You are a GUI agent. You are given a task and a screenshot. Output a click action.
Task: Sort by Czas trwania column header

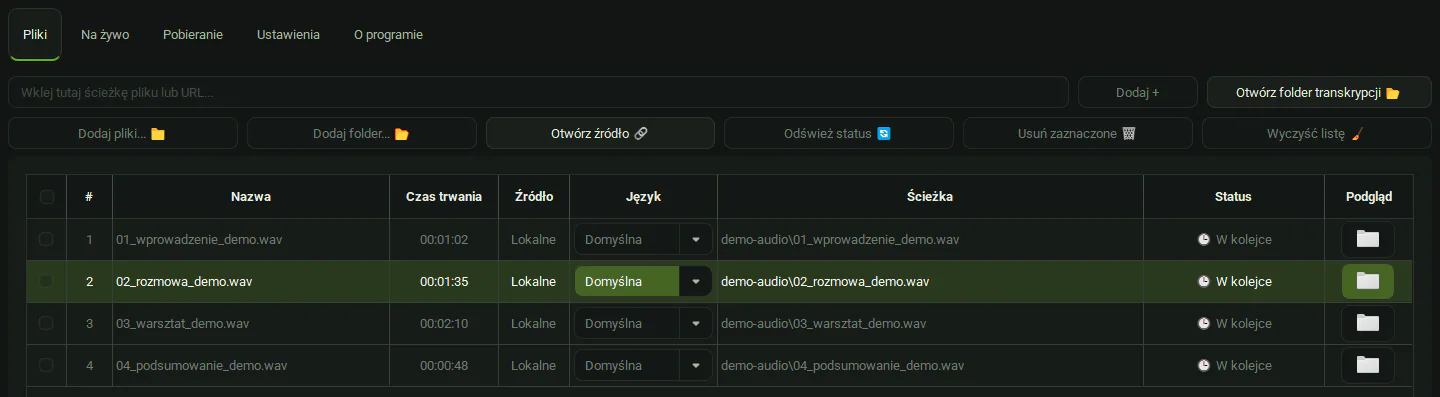point(444,197)
